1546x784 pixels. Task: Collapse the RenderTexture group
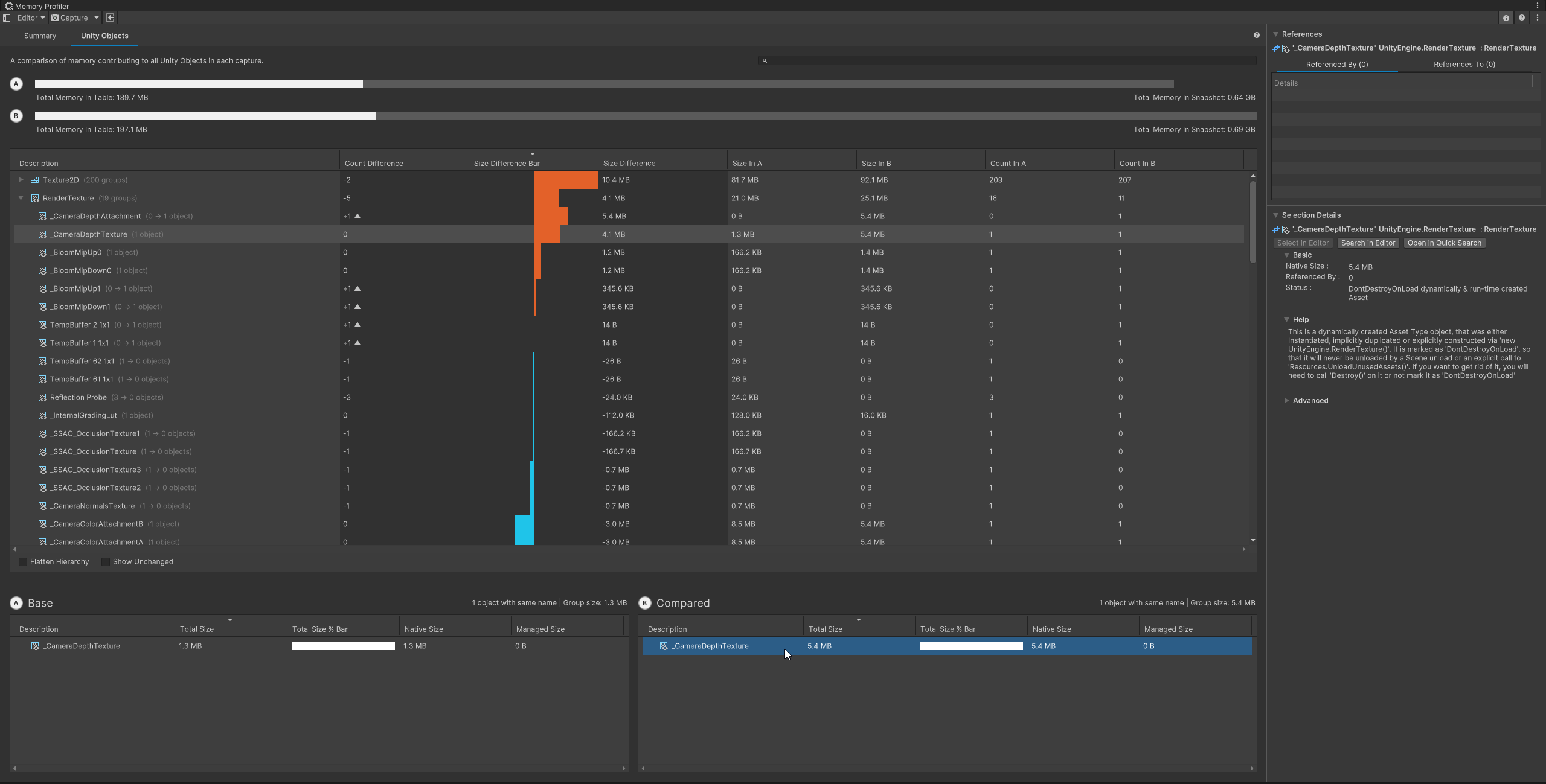point(21,198)
